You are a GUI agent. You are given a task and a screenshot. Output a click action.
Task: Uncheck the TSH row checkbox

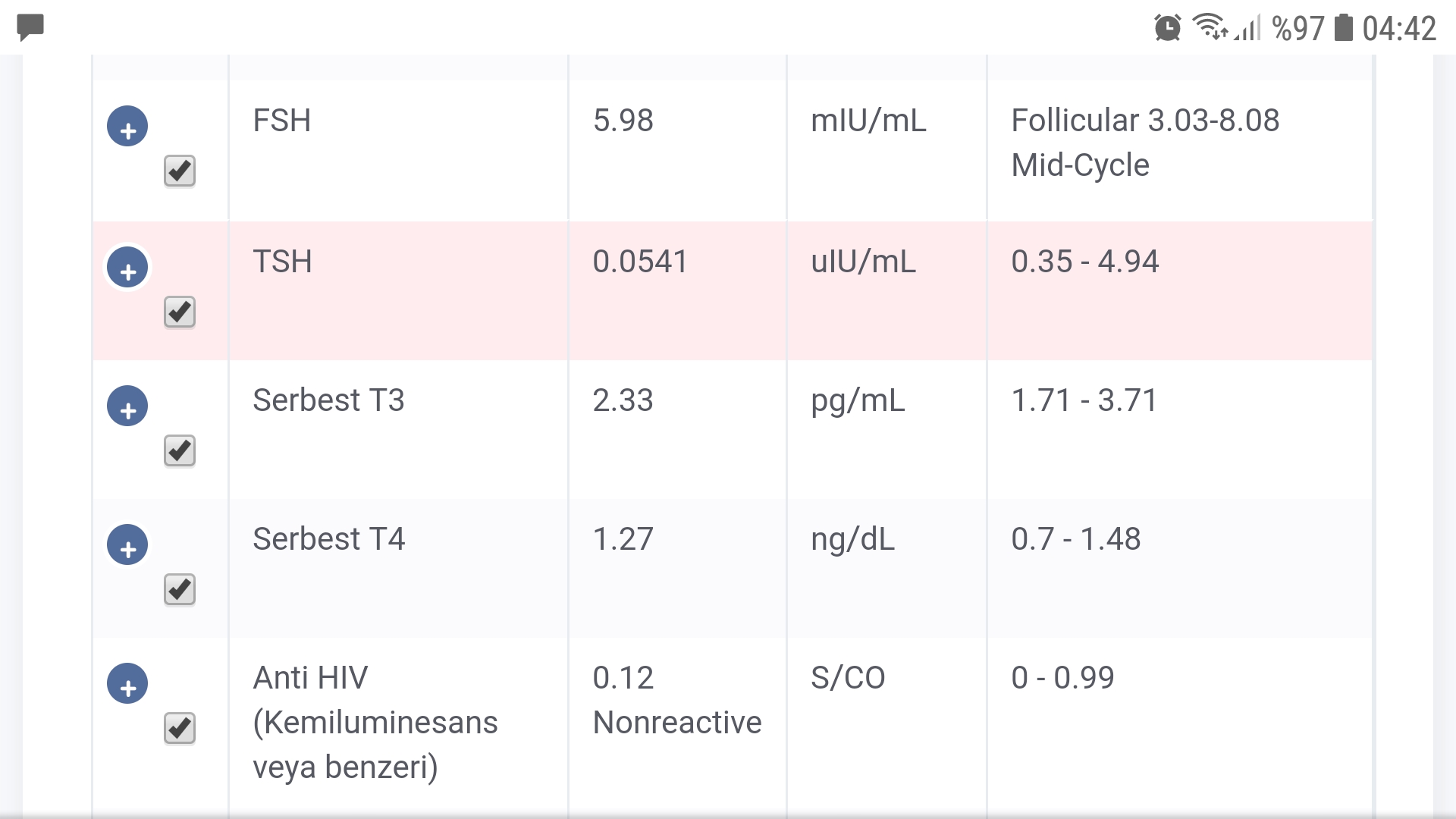[x=178, y=311]
